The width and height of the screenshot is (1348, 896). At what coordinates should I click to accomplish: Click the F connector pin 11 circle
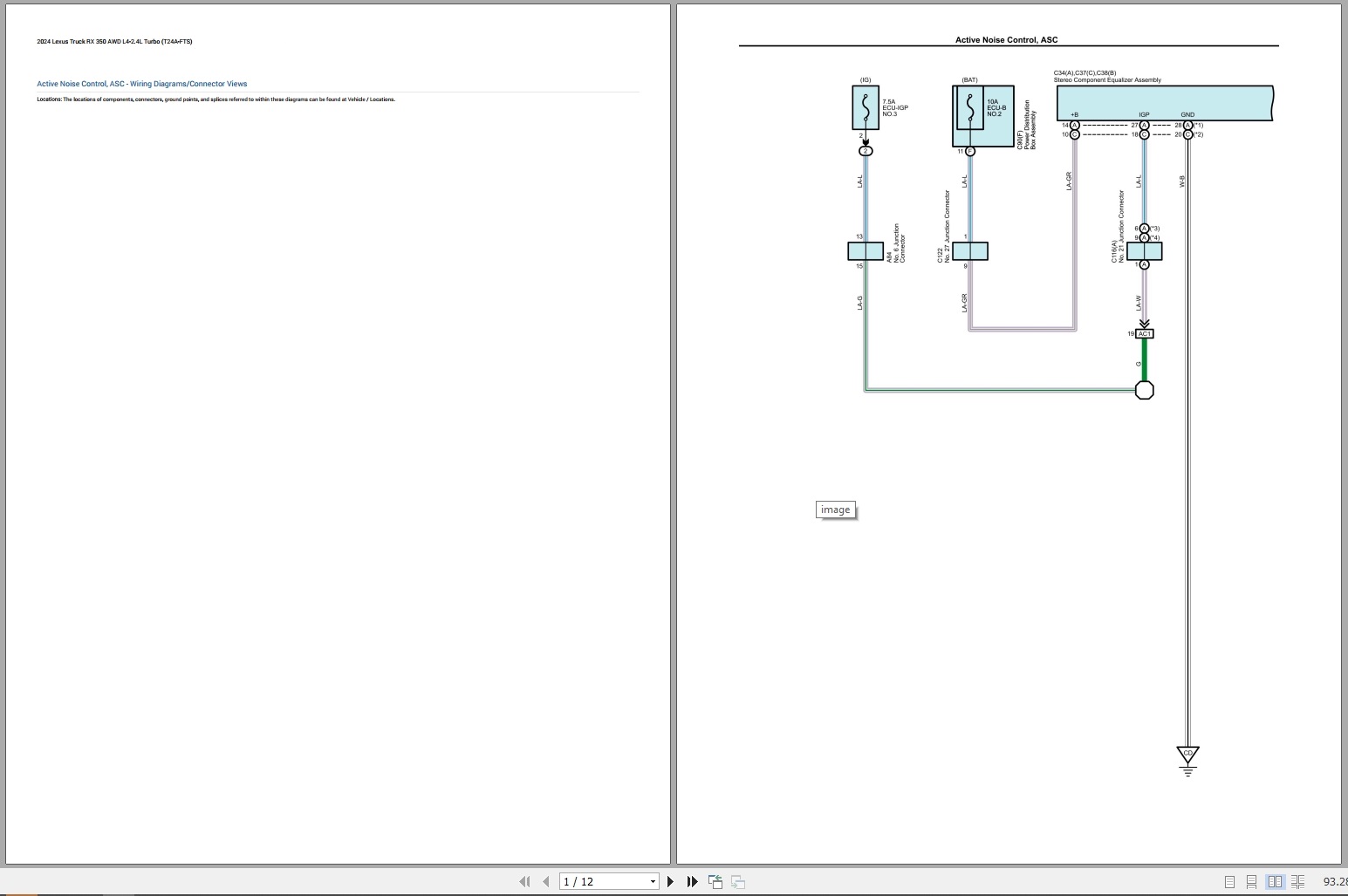pos(970,152)
